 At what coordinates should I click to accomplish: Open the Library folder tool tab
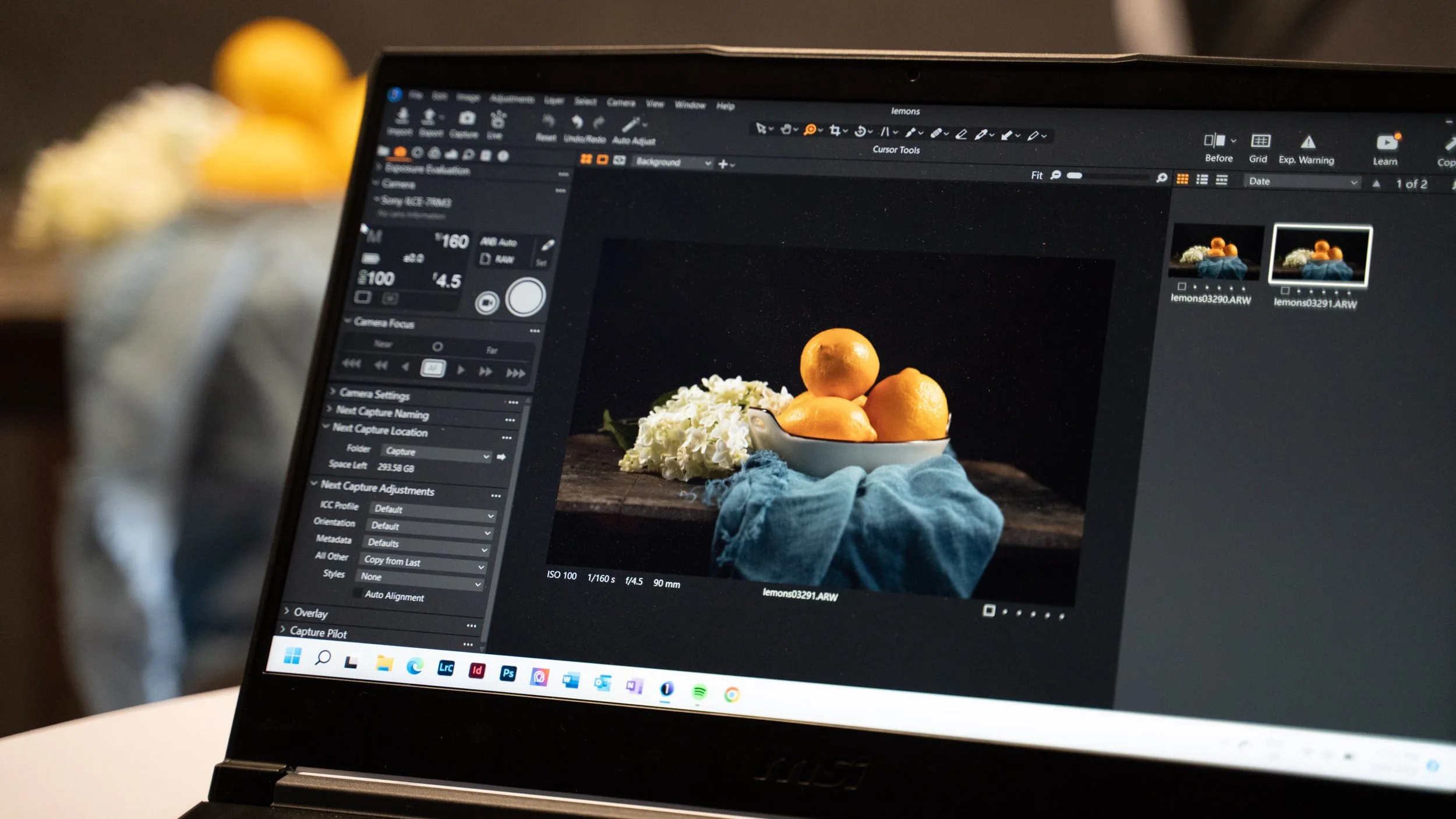[x=383, y=151]
